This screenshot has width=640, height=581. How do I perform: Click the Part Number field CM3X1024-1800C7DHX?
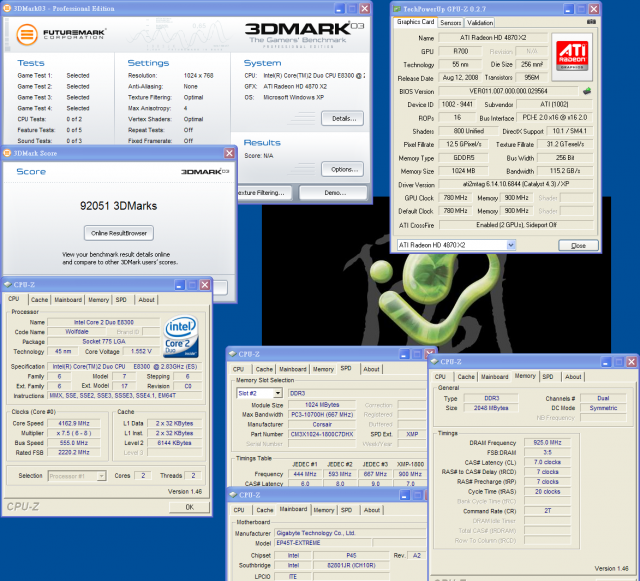(x=322, y=434)
